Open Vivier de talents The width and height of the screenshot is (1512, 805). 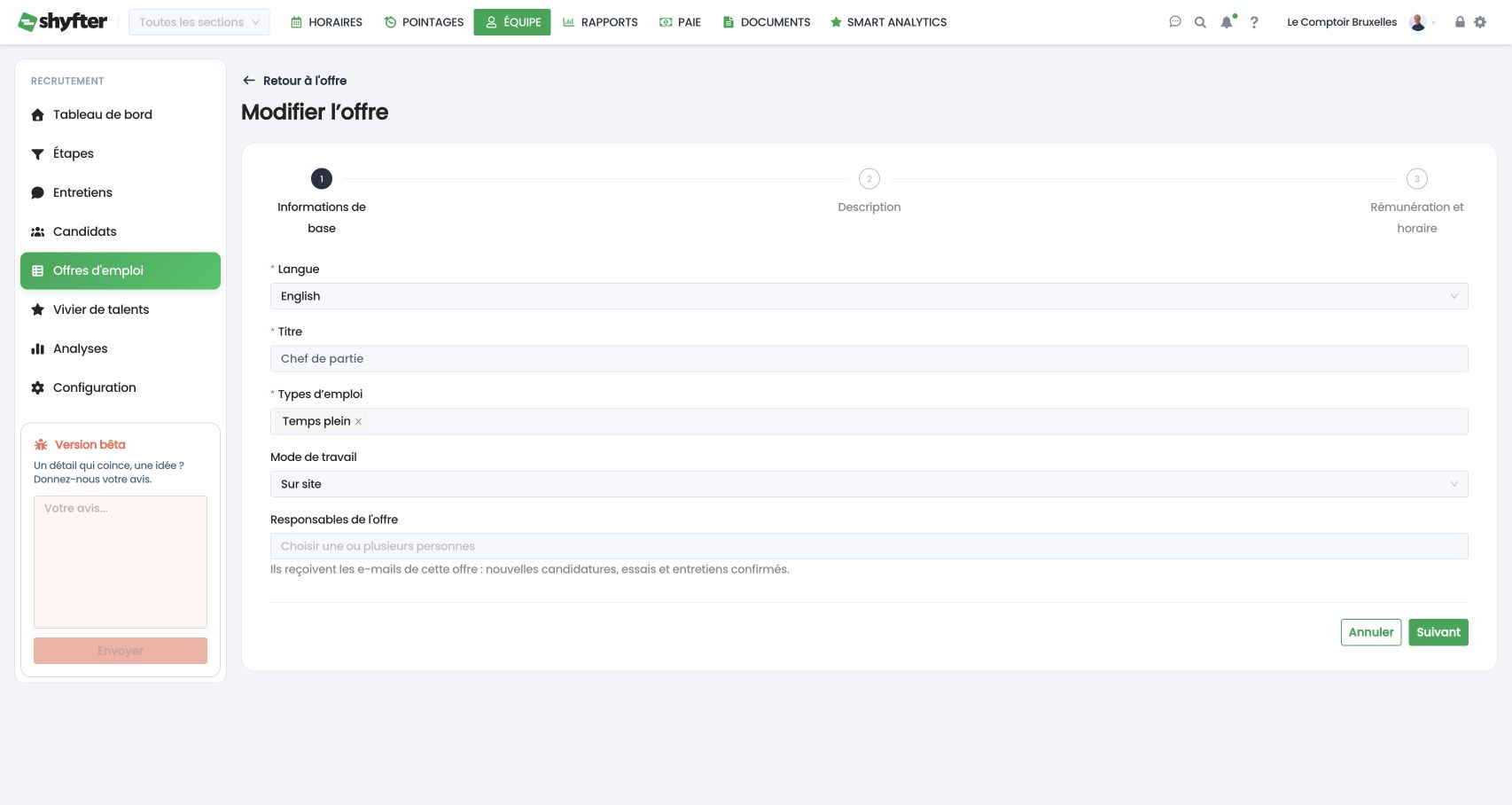(x=121, y=309)
